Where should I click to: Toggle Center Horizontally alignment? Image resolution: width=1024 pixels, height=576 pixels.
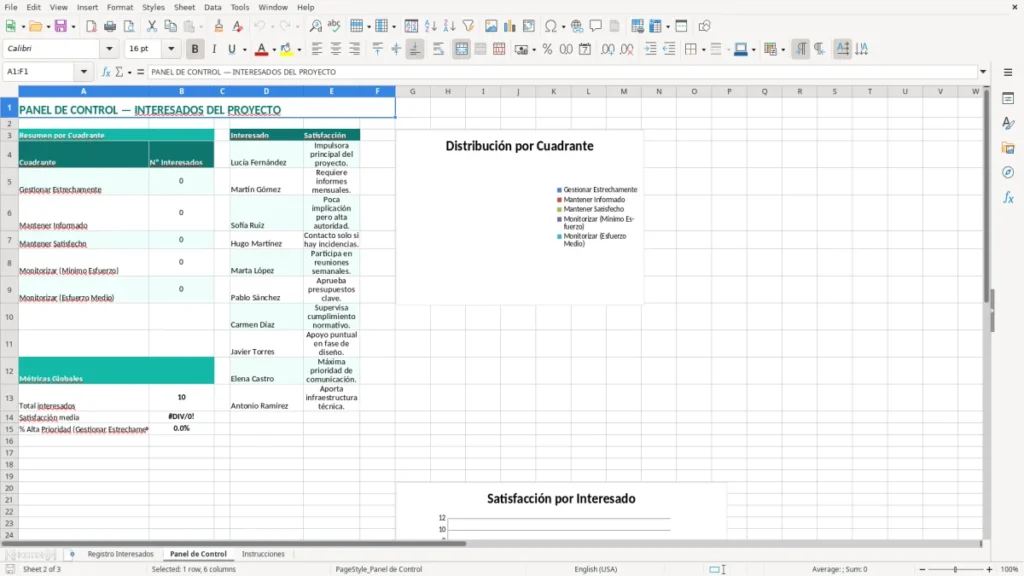[x=336, y=49]
